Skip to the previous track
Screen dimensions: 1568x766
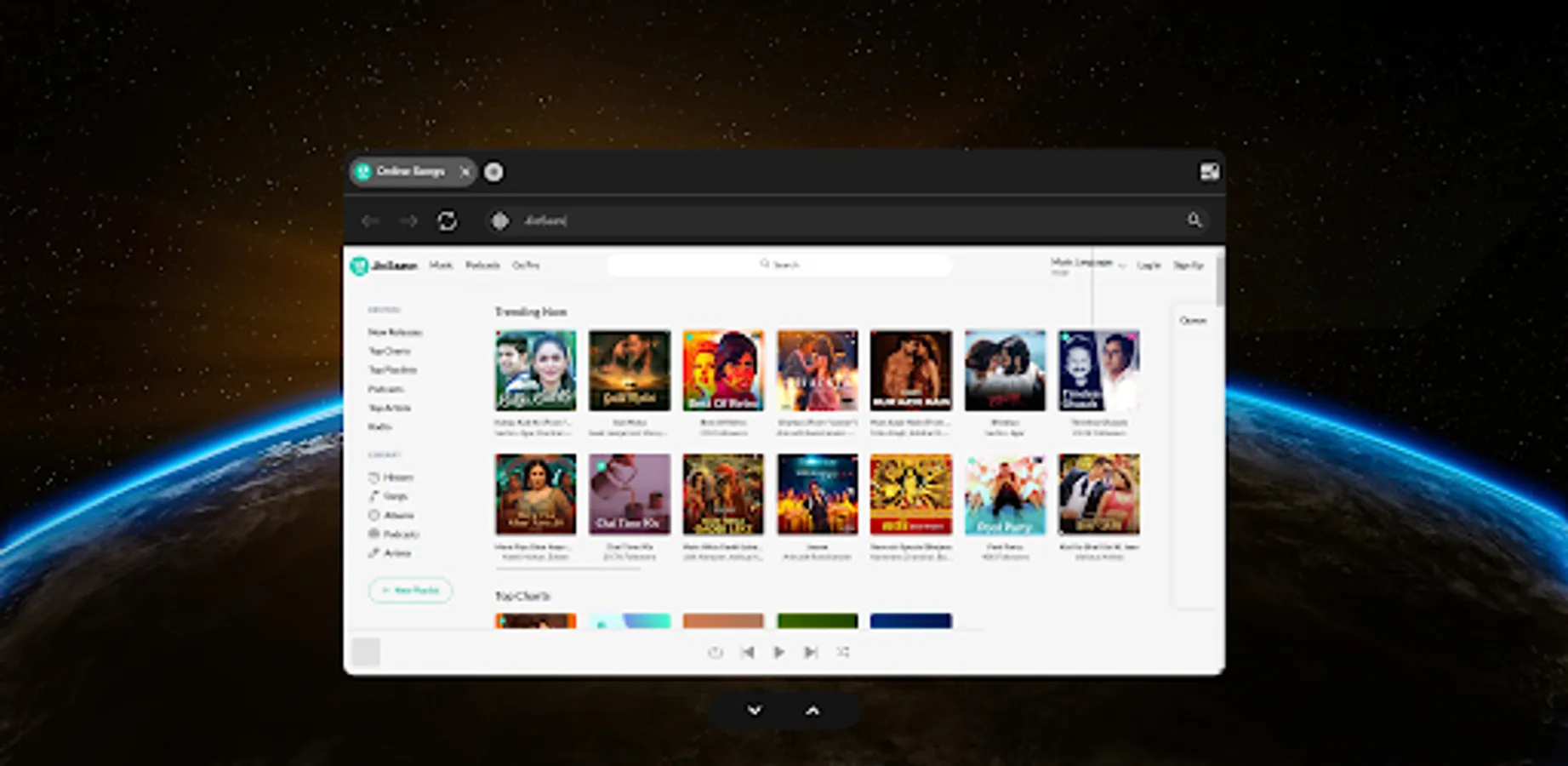(x=747, y=652)
